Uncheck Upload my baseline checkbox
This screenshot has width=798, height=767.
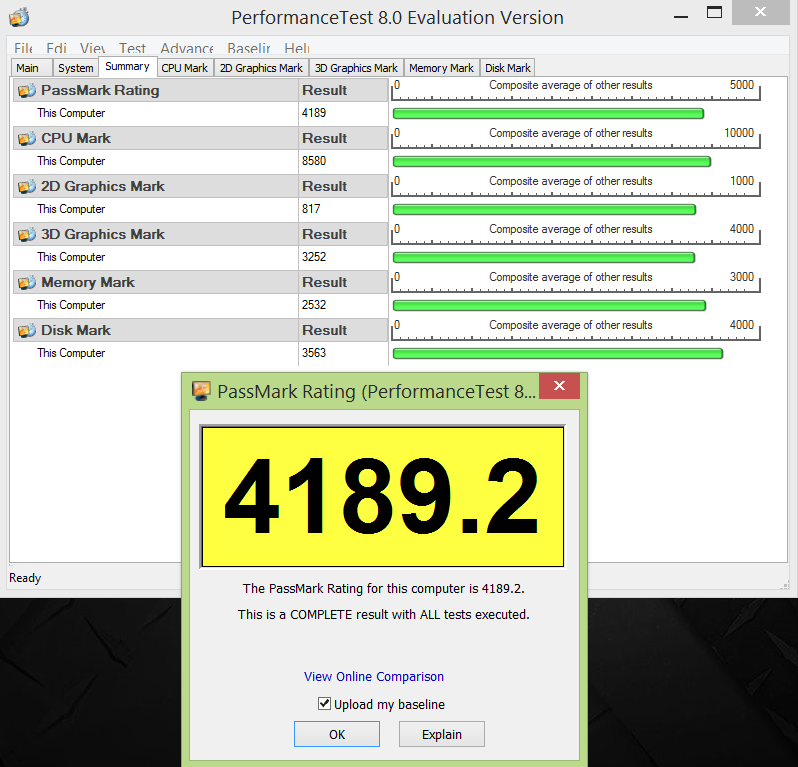pyautogui.click(x=324, y=703)
